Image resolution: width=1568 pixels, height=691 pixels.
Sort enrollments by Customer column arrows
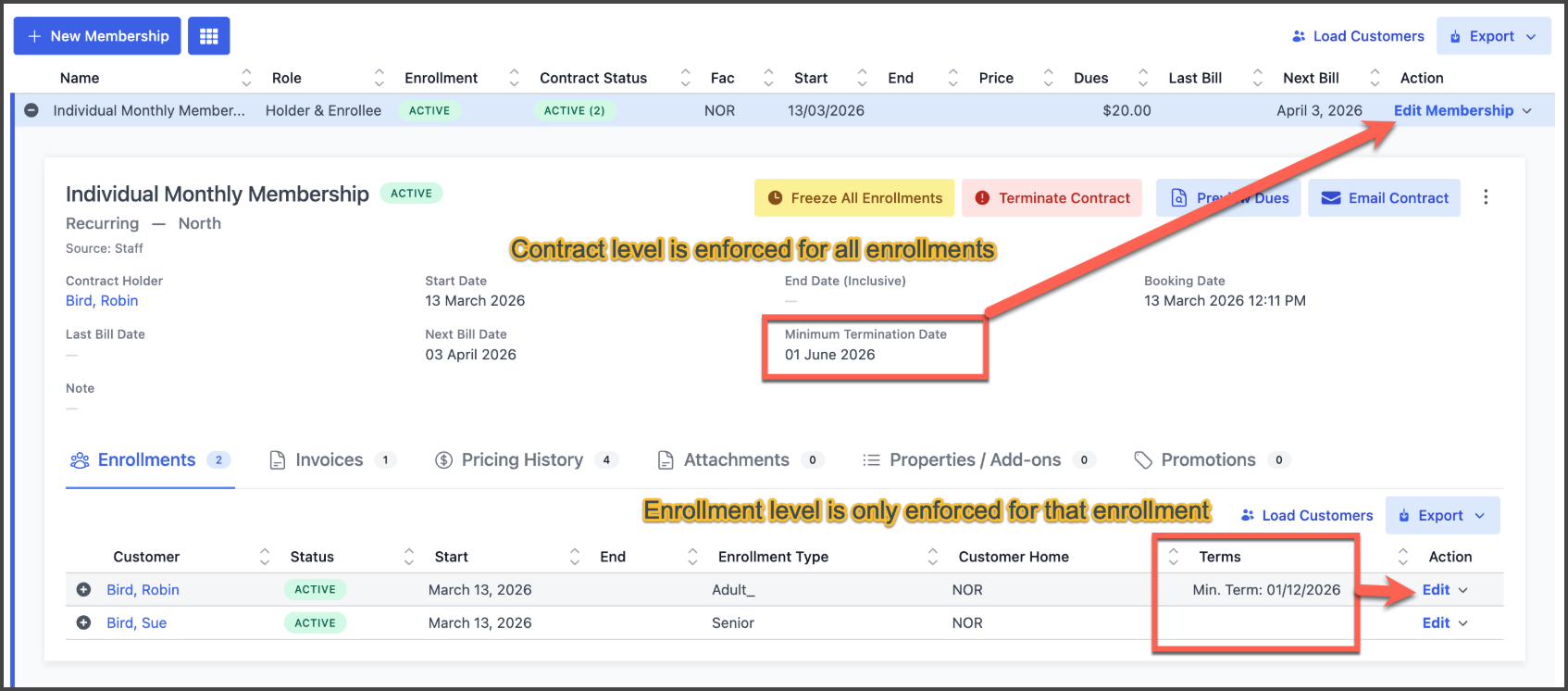(x=265, y=557)
